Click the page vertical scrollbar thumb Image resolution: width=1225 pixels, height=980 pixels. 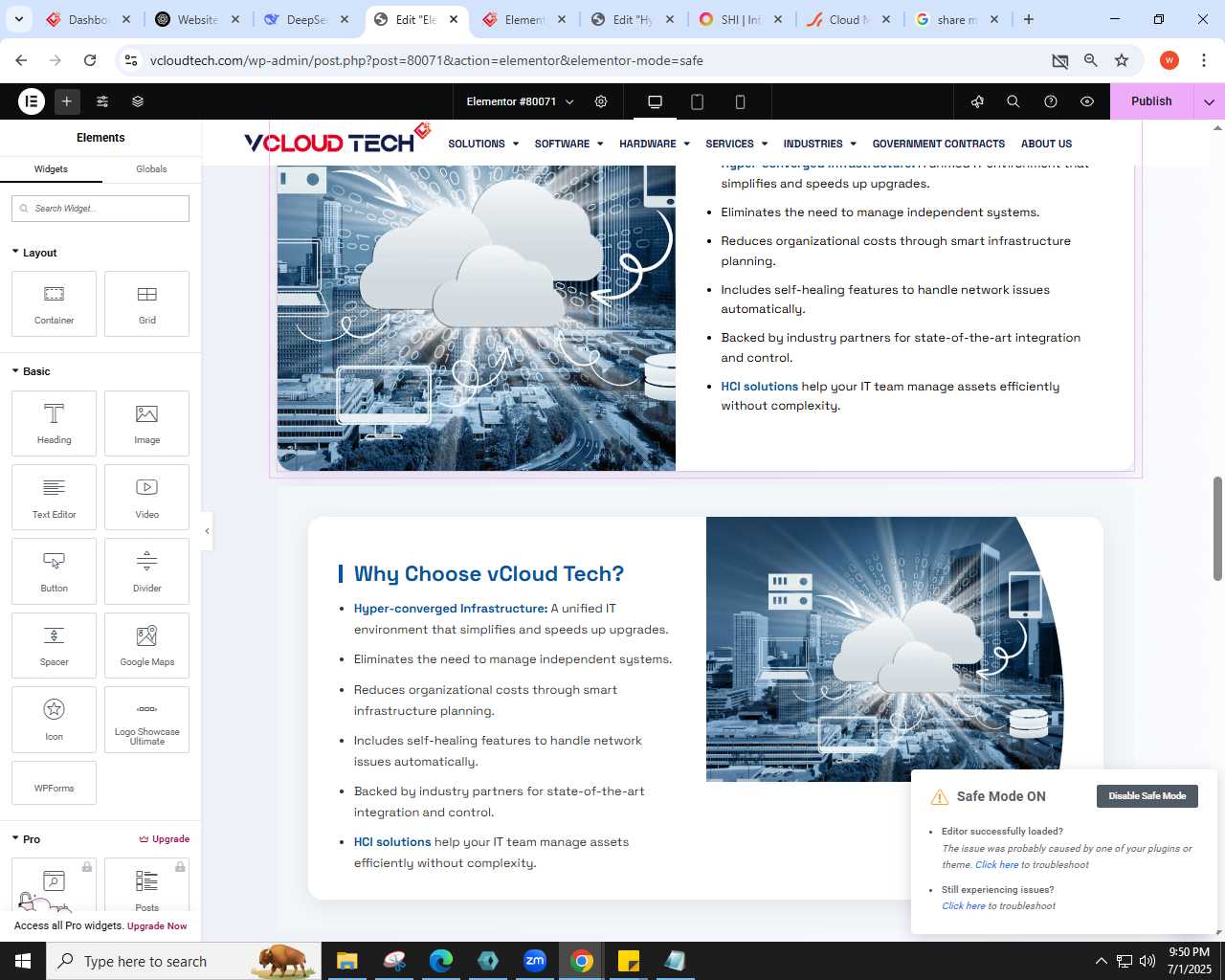1217,528
